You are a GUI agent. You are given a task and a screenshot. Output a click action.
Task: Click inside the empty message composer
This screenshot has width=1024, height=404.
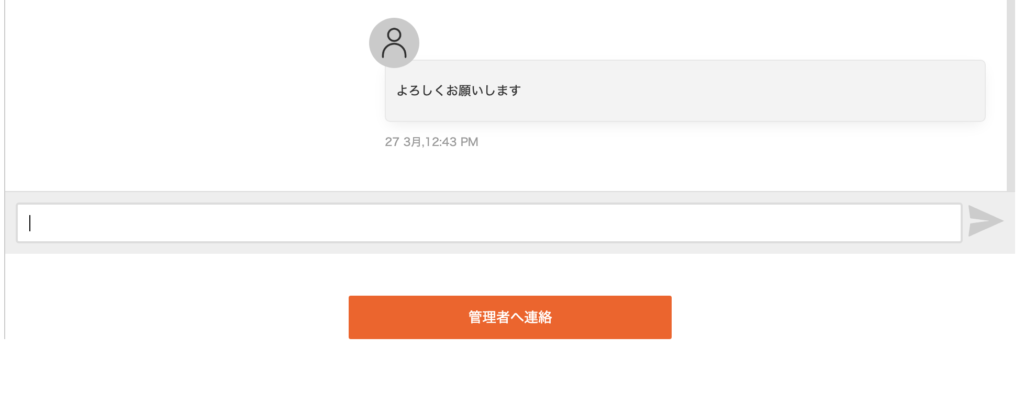pos(488,223)
